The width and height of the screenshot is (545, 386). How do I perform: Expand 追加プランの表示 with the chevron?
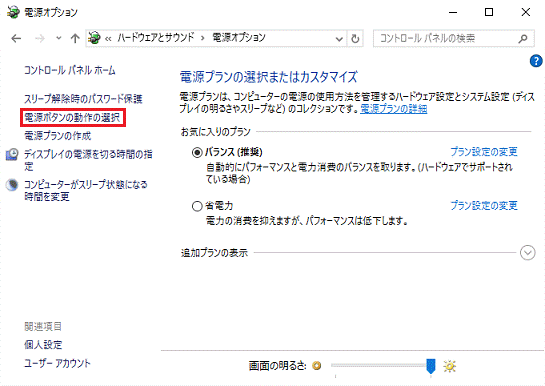click(x=527, y=253)
